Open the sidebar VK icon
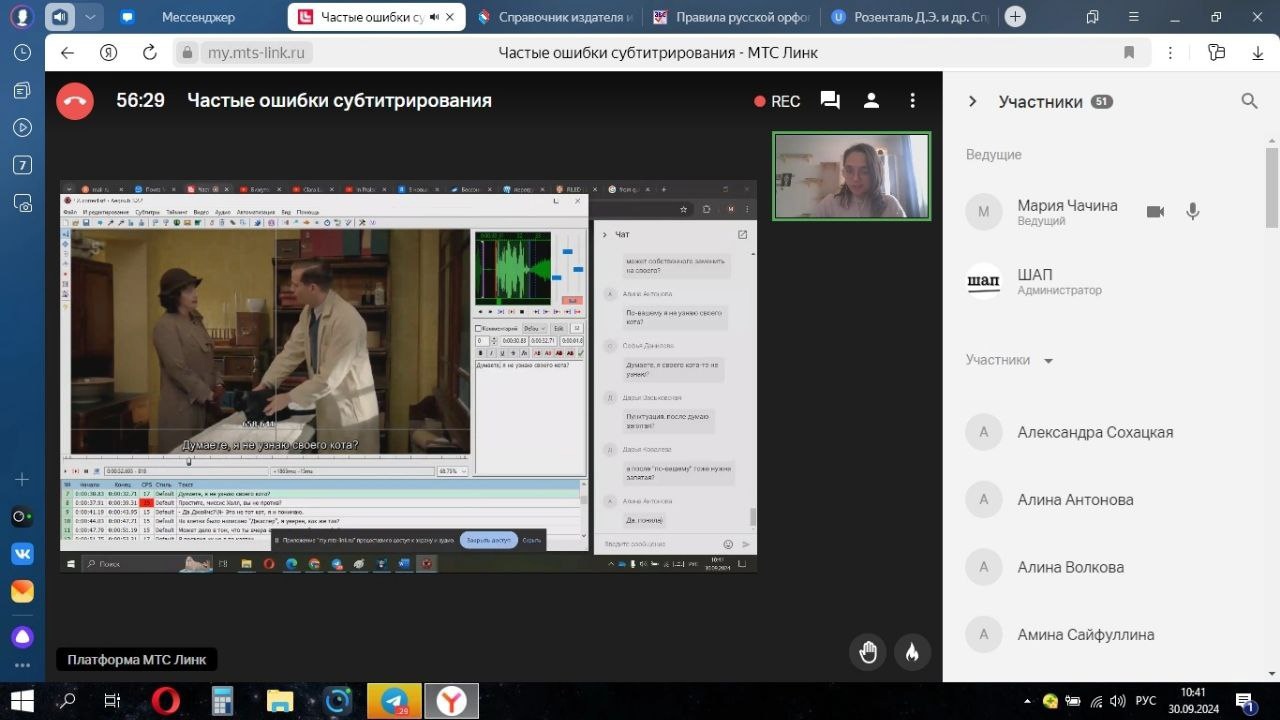Screen dimensions: 1280x720 22,553
